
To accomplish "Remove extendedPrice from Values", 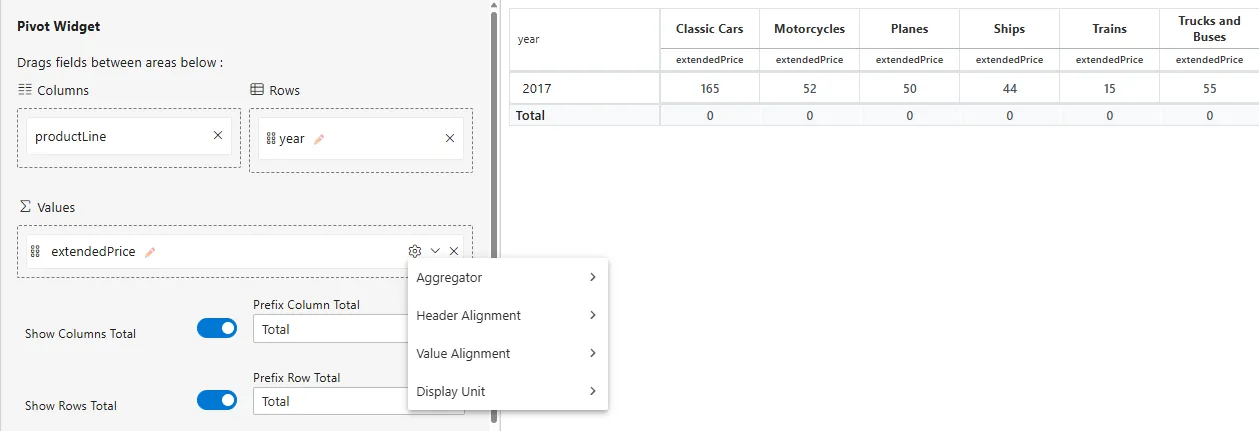I will click(x=454, y=251).
